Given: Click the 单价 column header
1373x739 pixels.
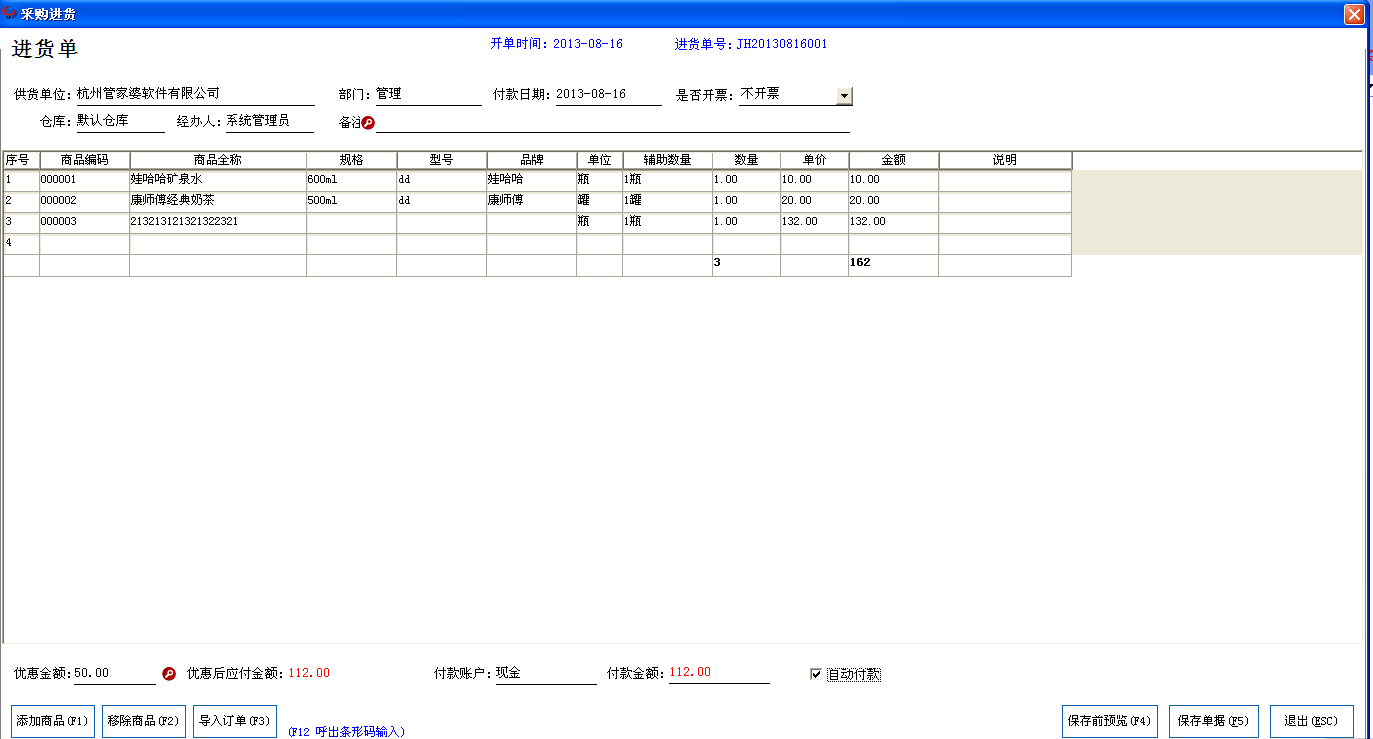Looking at the screenshot, I should click(x=815, y=160).
